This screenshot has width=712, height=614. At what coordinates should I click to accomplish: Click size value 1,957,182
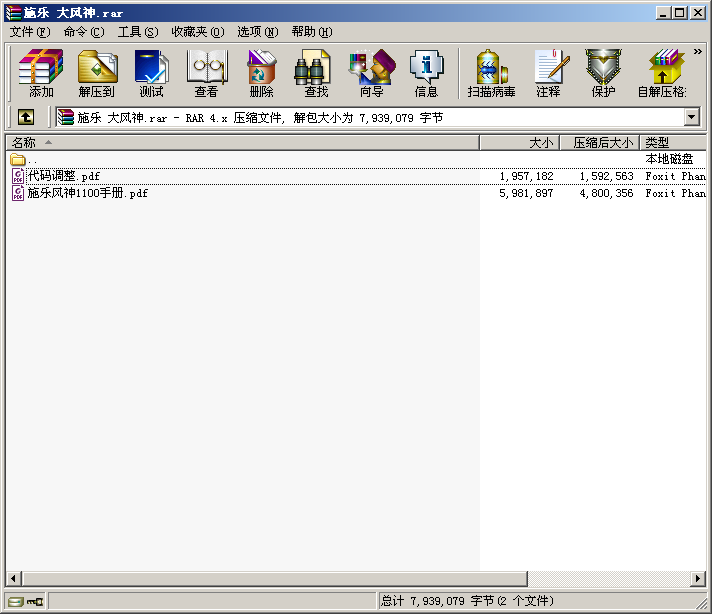click(x=526, y=176)
